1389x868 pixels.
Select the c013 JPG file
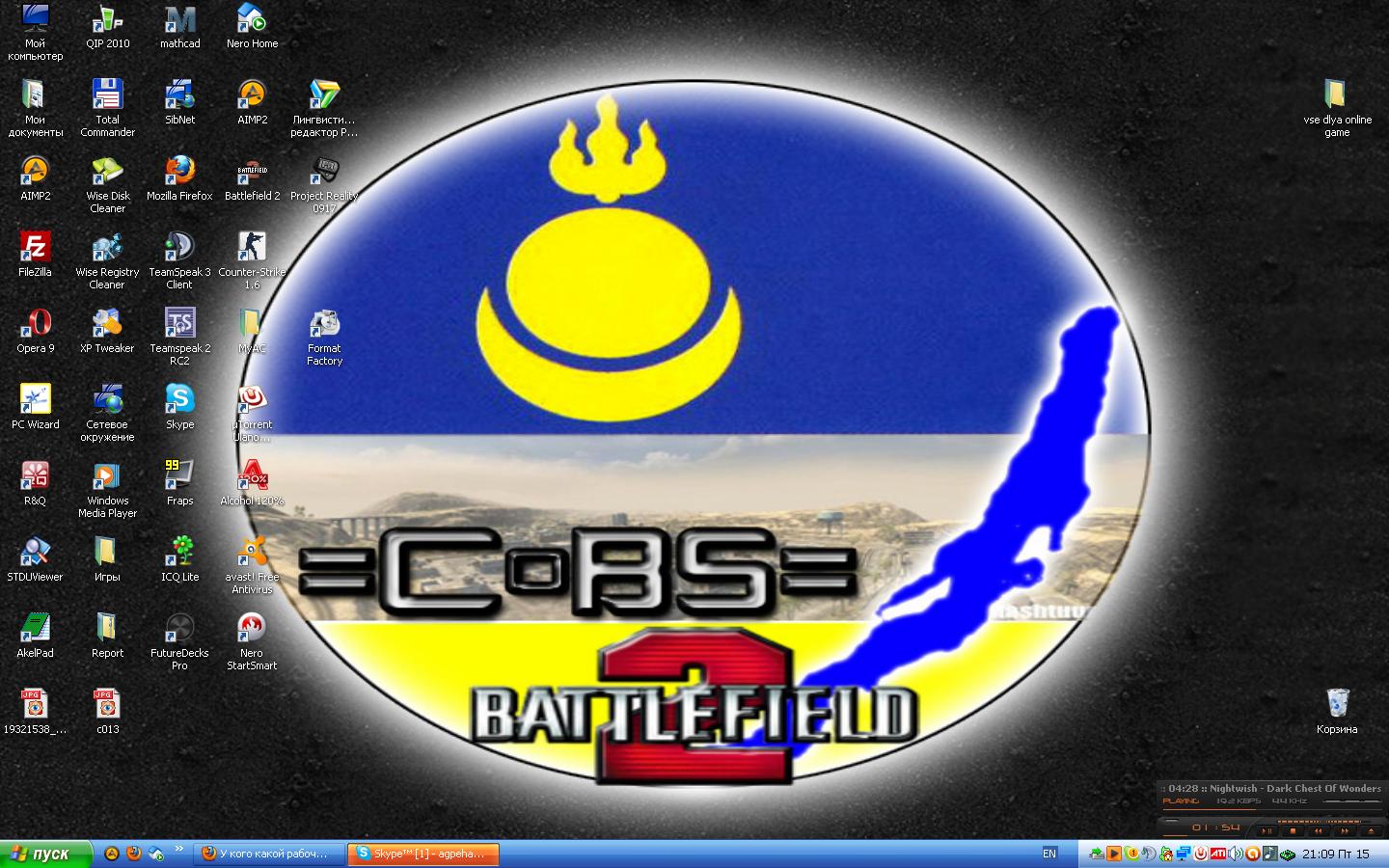coord(107,712)
